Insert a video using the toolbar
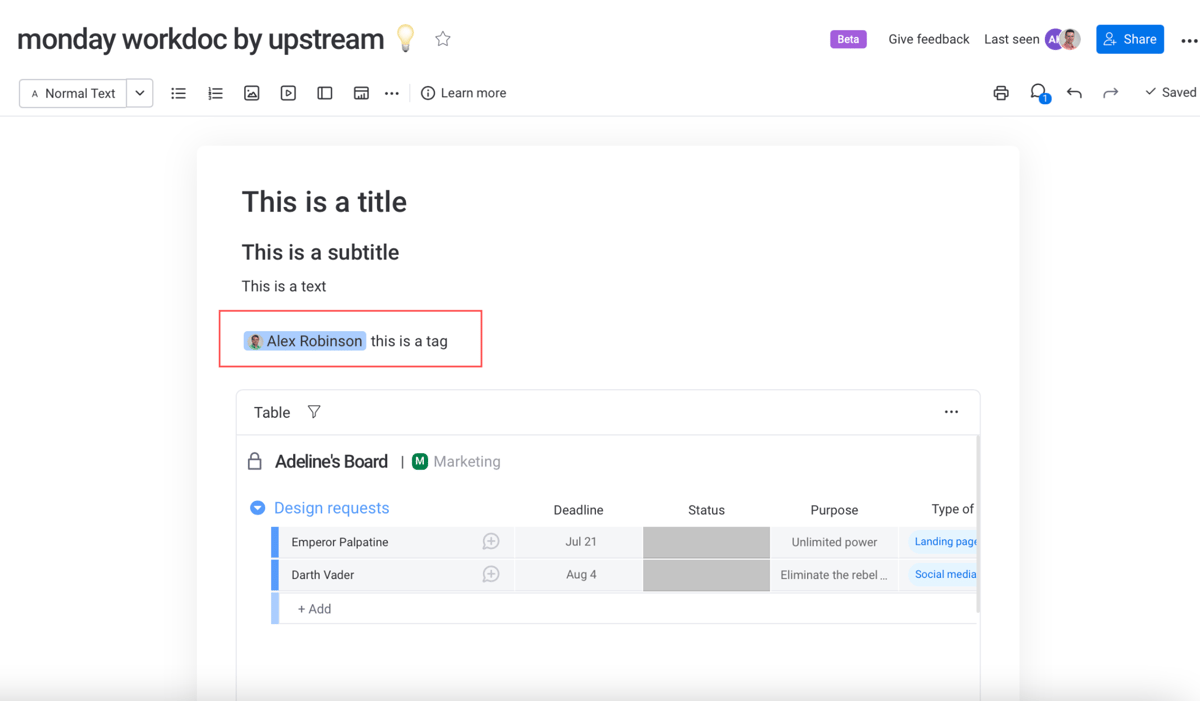This screenshot has height=701, width=1200. [x=288, y=93]
